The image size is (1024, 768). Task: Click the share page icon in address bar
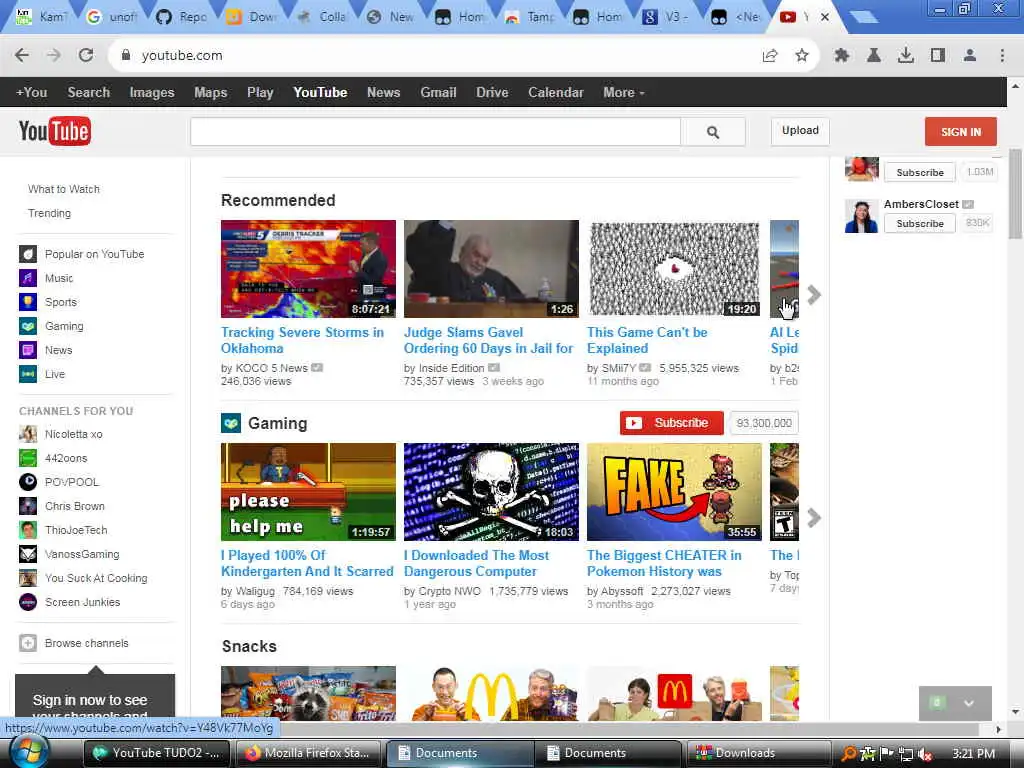(x=770, y=56)
